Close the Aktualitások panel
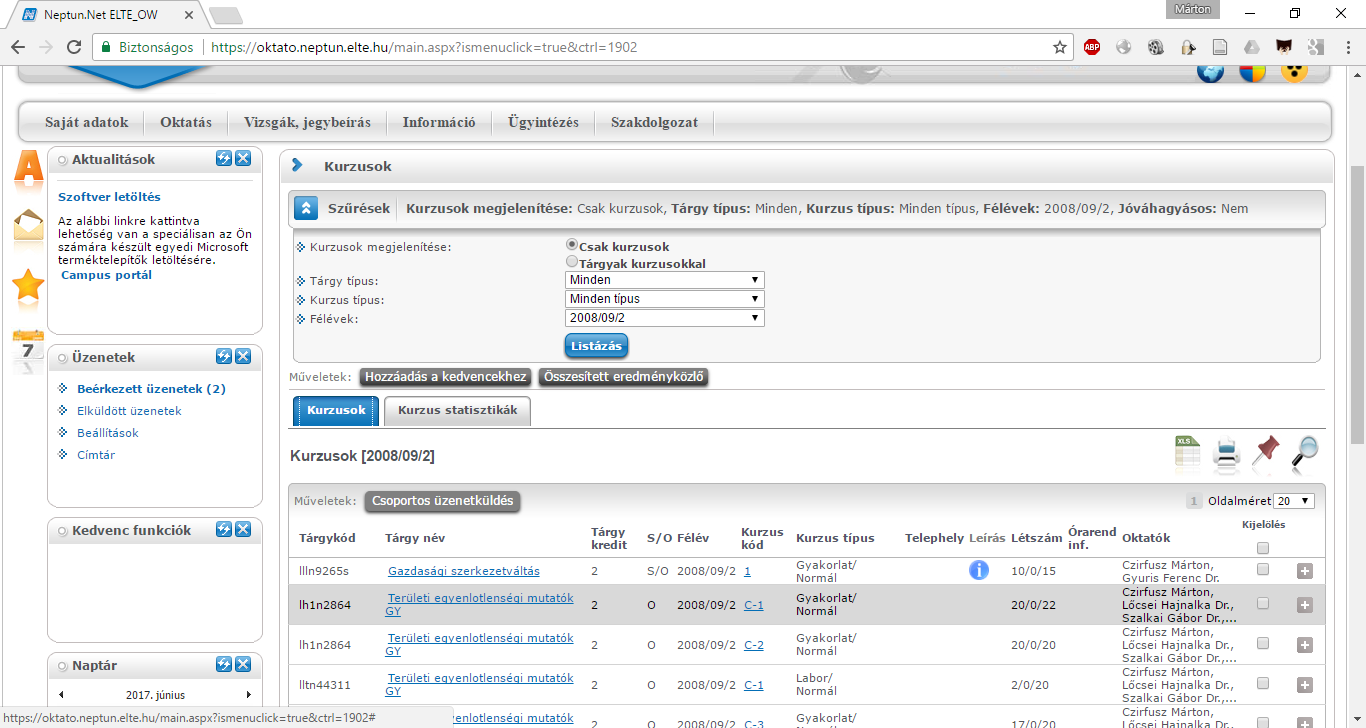 click(x=243, y=159)
